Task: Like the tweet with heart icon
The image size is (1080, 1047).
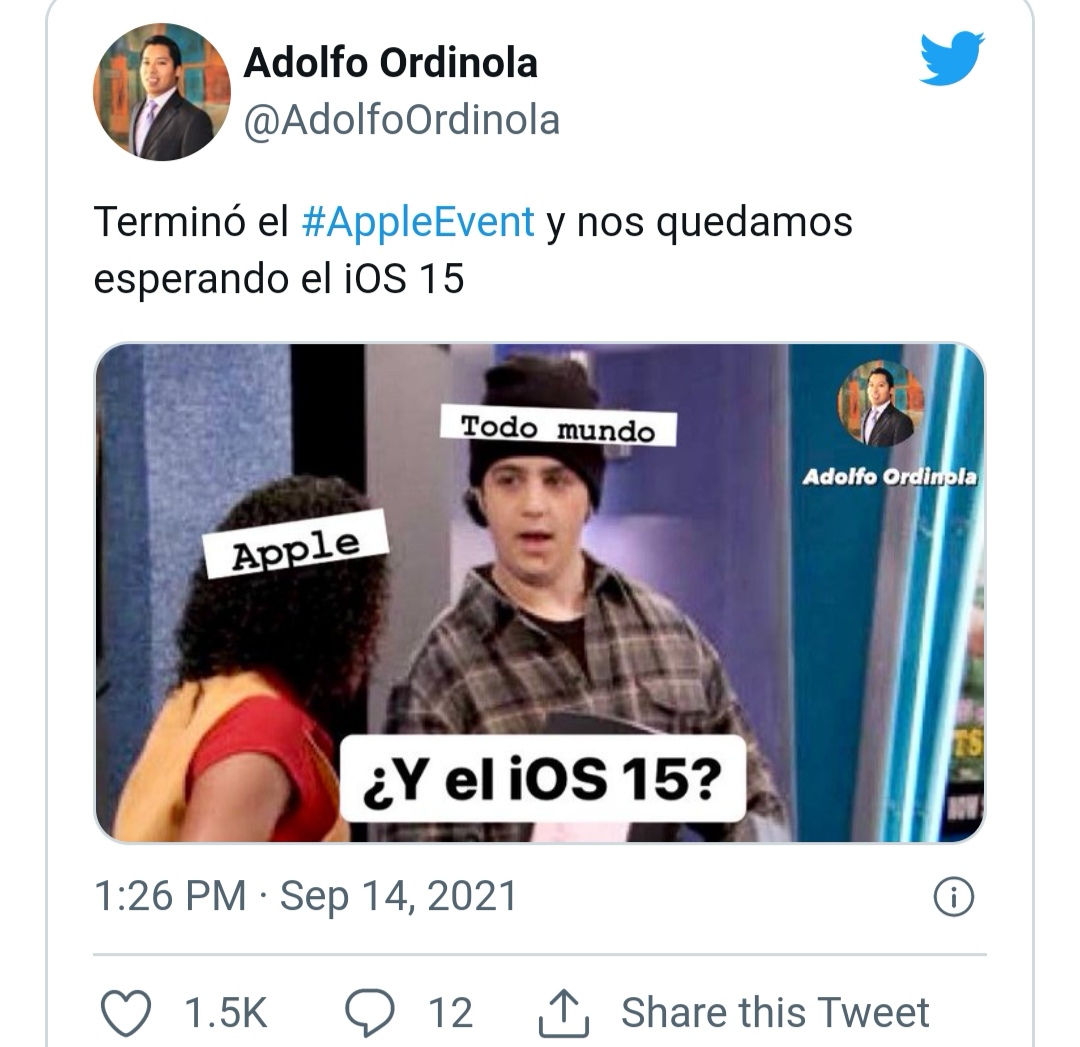Action: pyautogui.click(x=126, y=1013)
